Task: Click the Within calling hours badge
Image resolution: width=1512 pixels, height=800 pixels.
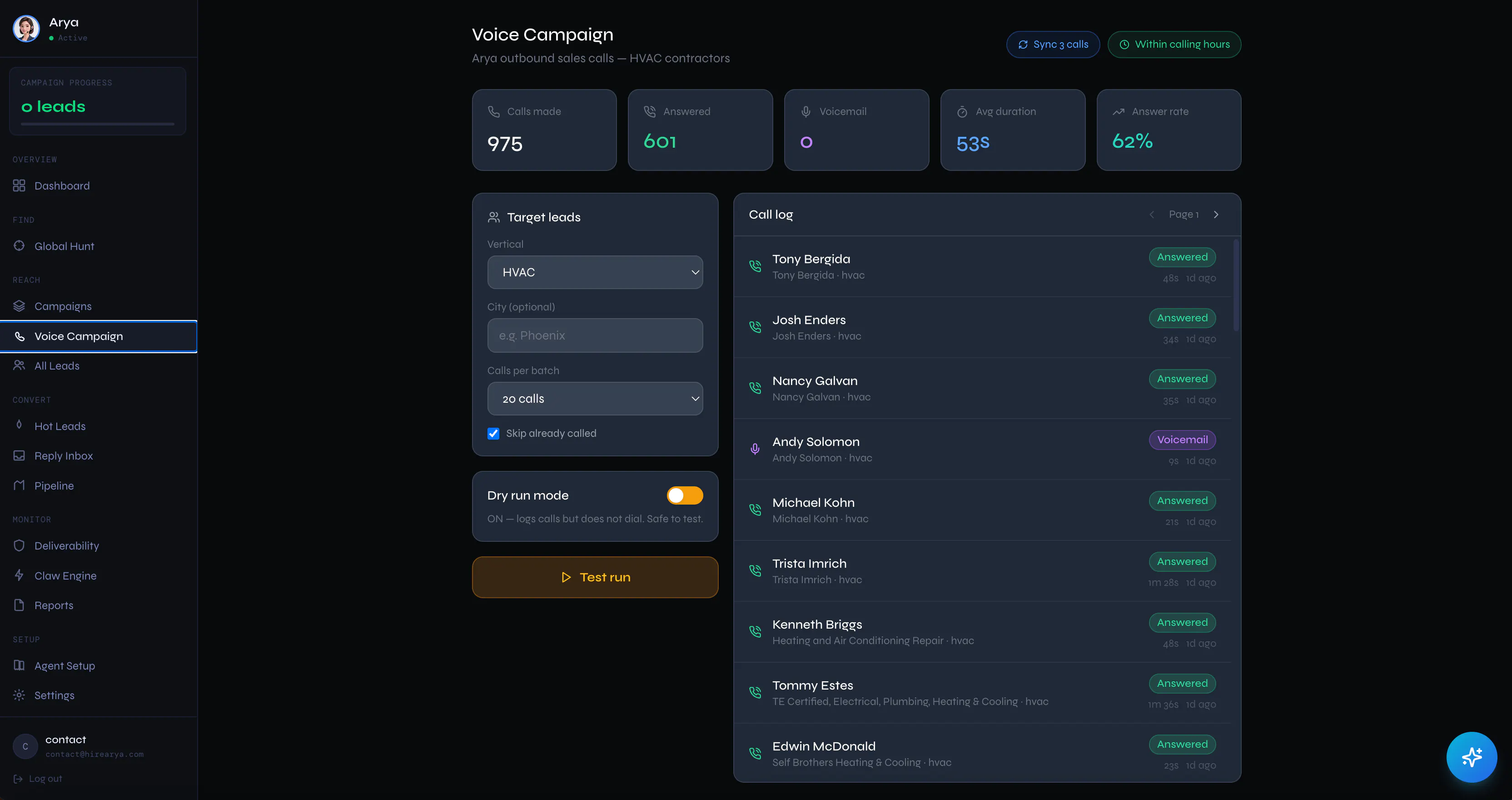Action: pos(1174,45)
